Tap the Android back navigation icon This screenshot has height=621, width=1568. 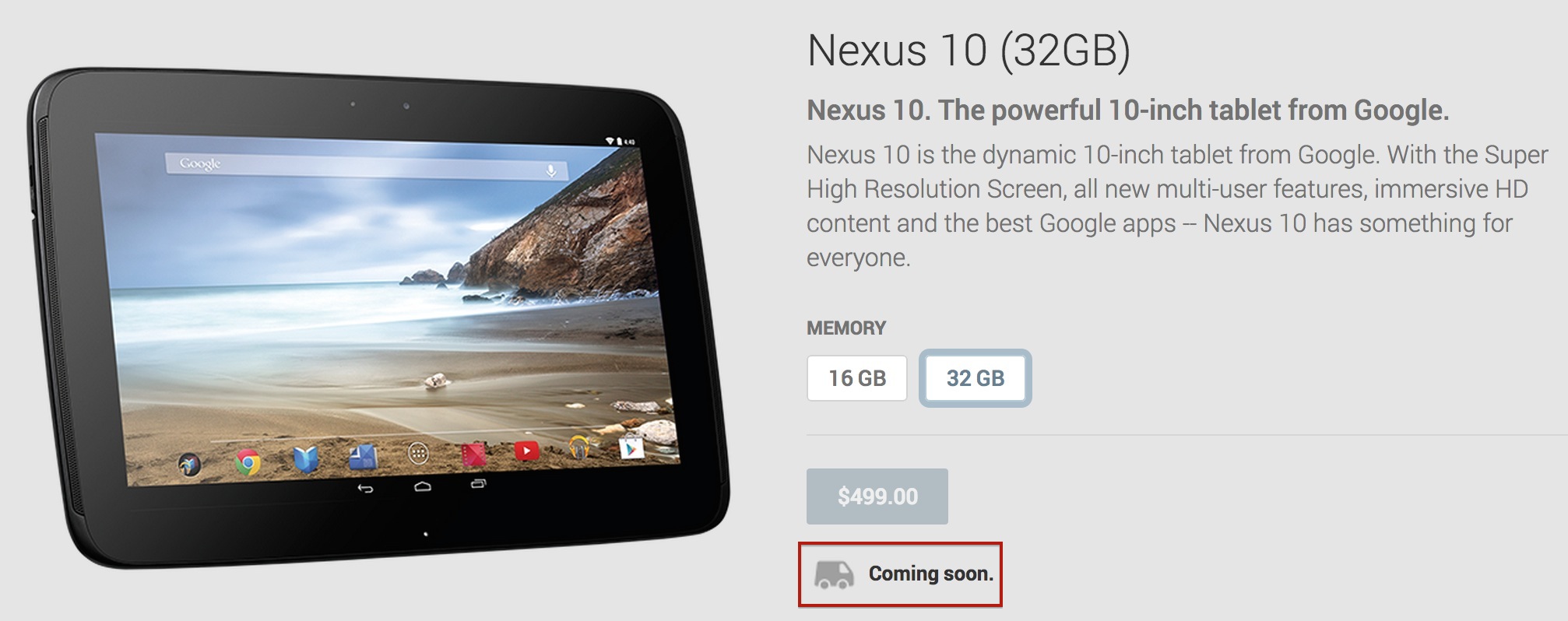click(365, 489)
